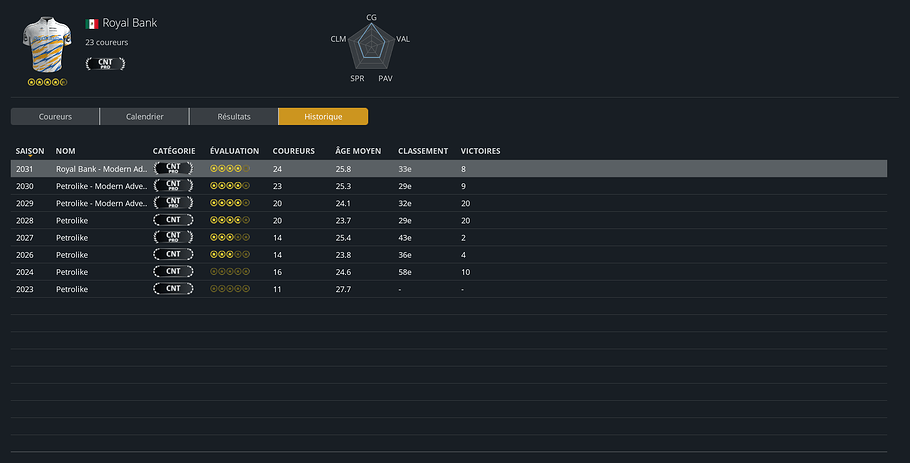
Task: Click the star evaluation in the 2023 row
Action: click(230, 289)
